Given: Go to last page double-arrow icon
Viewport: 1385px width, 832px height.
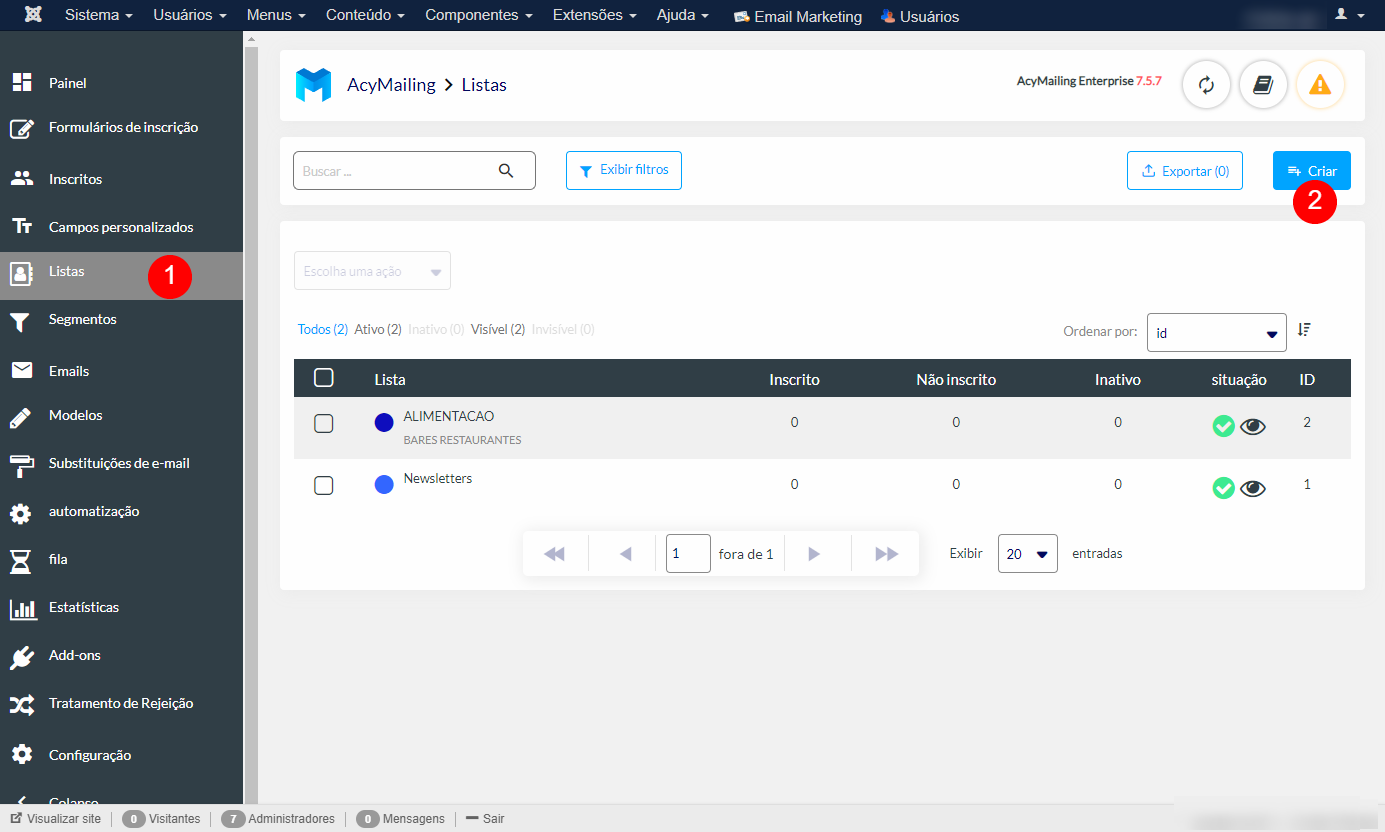Looking at the screenshot, I should tap(886, 554).
